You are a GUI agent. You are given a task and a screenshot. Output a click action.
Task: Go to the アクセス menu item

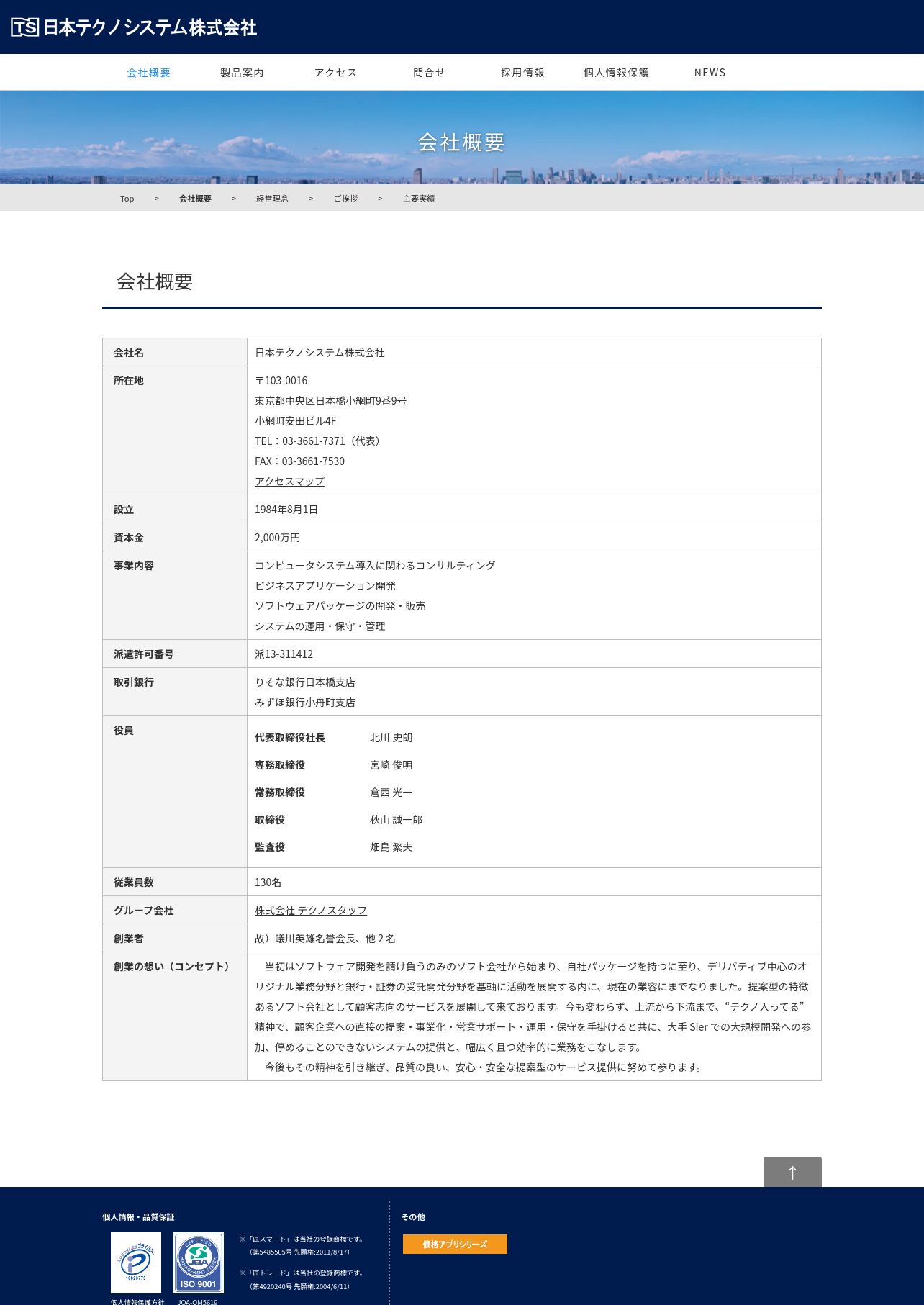pos(335,73)
